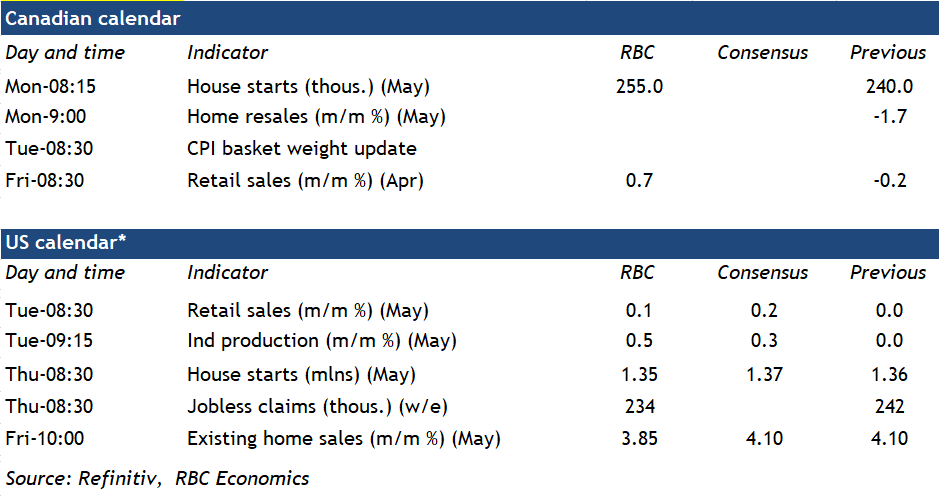
Task: Click House starts (mlns) (May) indicator
Action: click(x=301, y=375)
